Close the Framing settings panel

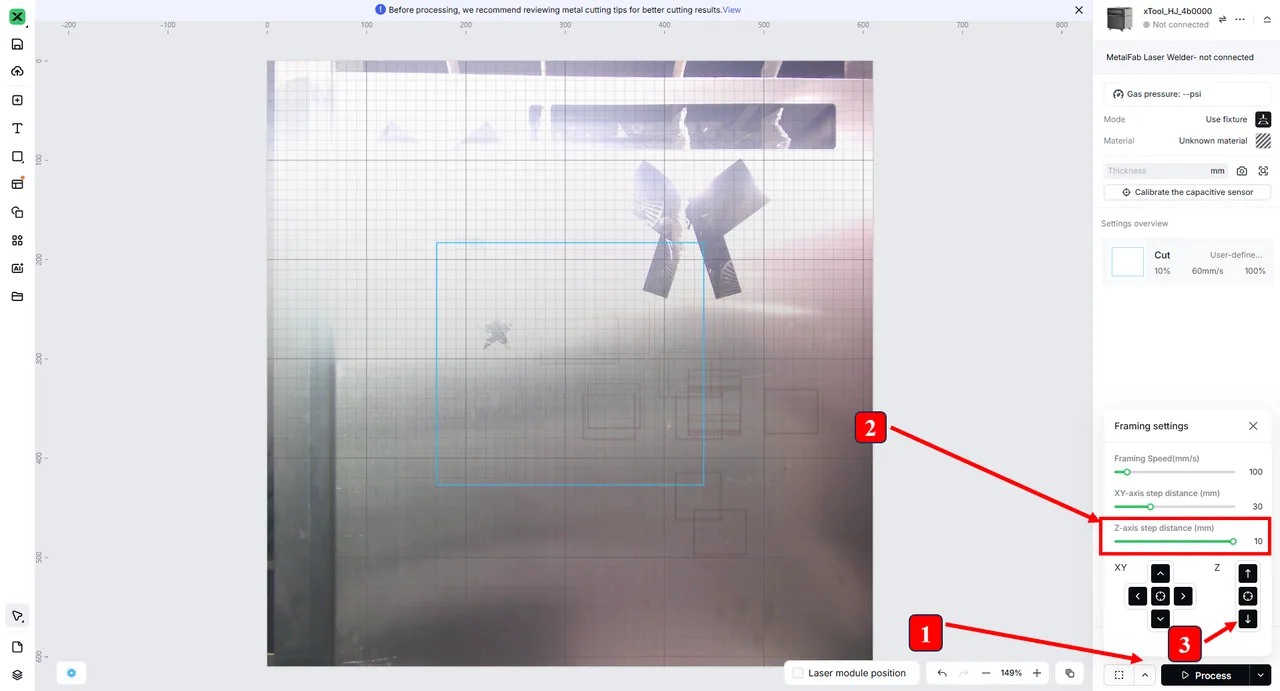pyautogui.click(x=1253, y=426)
